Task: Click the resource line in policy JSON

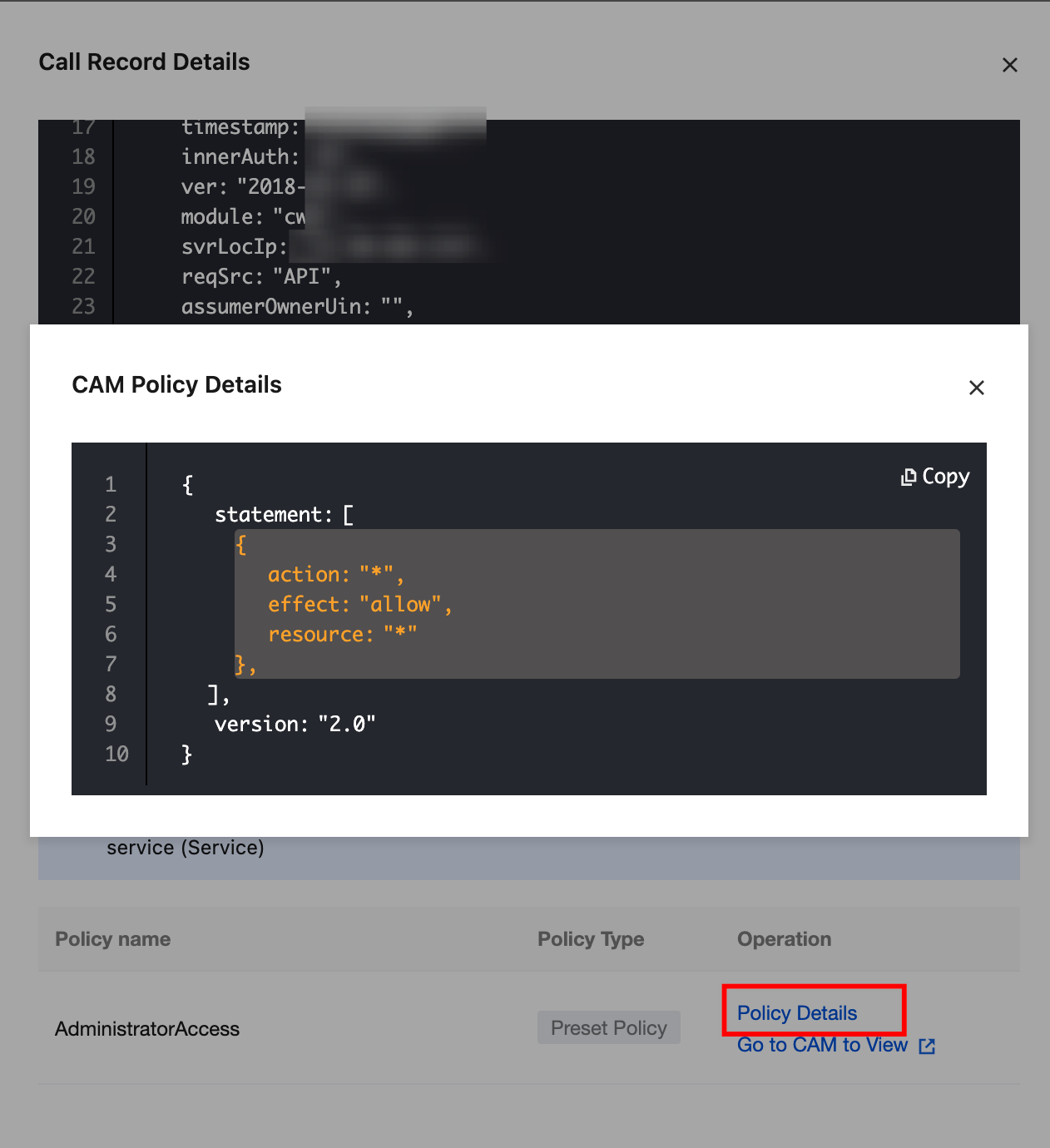Action: (342, 635)
